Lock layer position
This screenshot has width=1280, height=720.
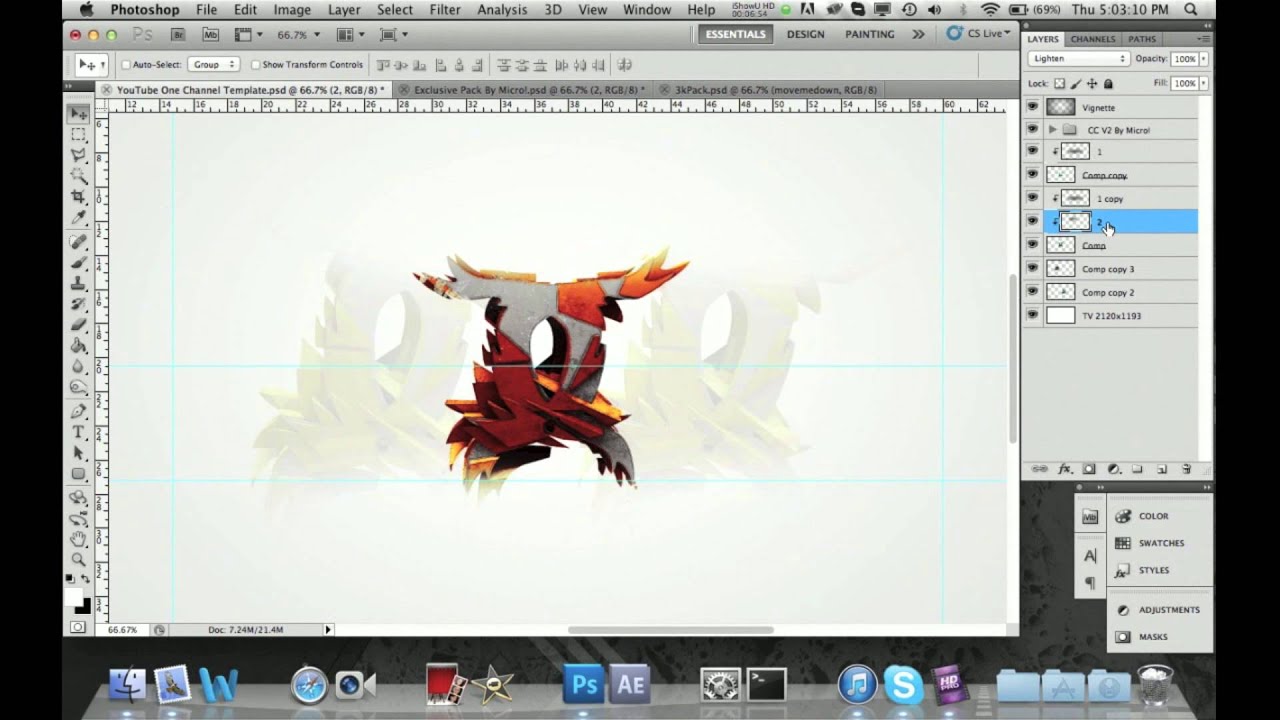tap(1092, 84)
